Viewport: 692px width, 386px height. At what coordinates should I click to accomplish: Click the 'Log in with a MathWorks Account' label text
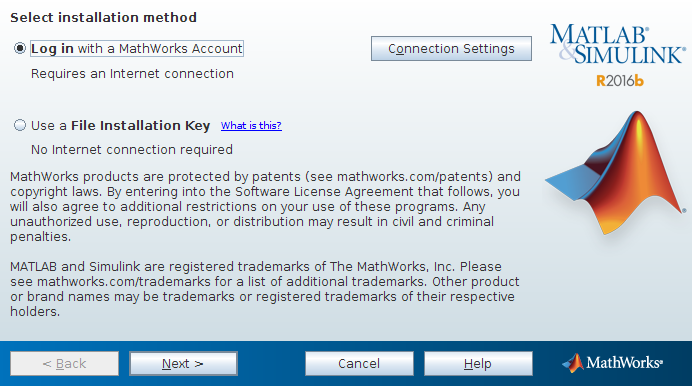coord(137,49)
